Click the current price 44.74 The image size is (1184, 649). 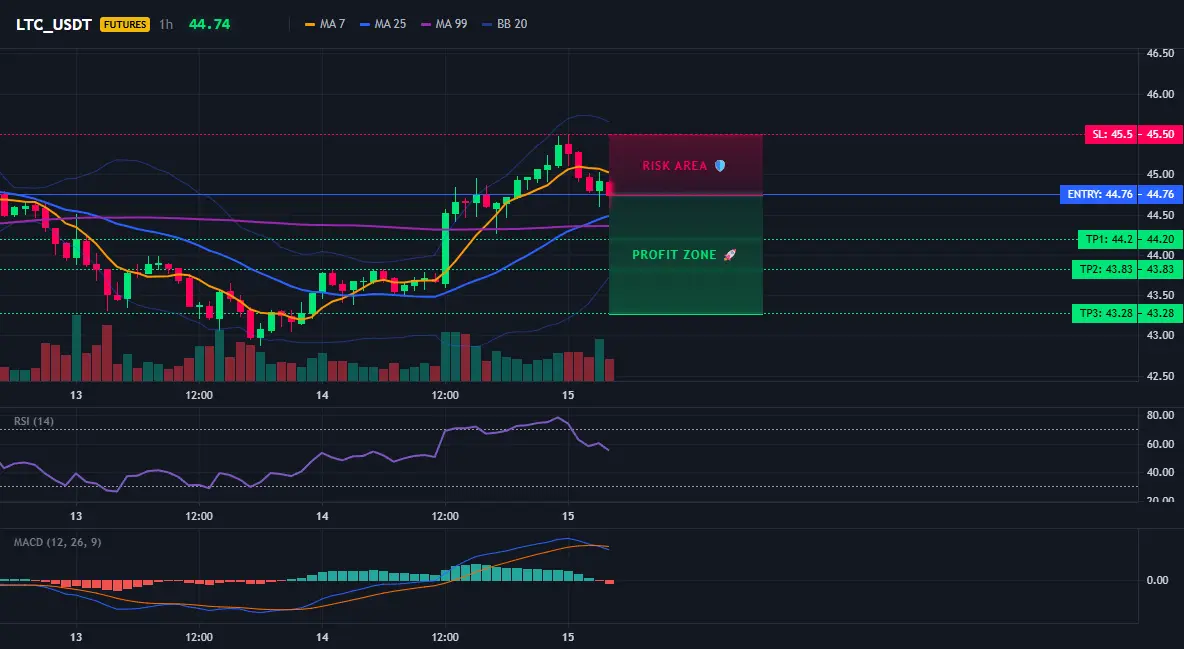209,24
